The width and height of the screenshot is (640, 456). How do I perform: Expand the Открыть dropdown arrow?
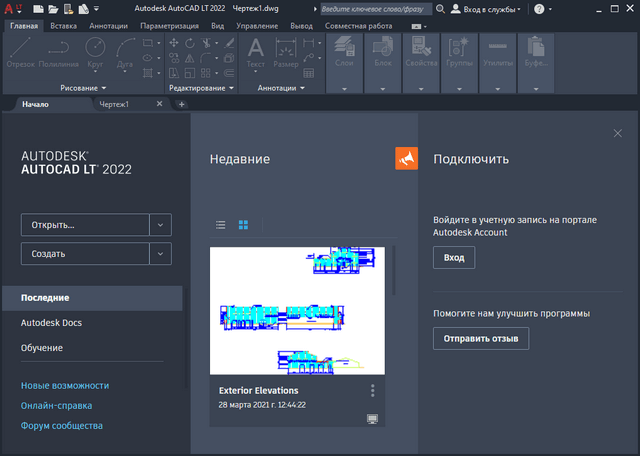tap(161, 225)
